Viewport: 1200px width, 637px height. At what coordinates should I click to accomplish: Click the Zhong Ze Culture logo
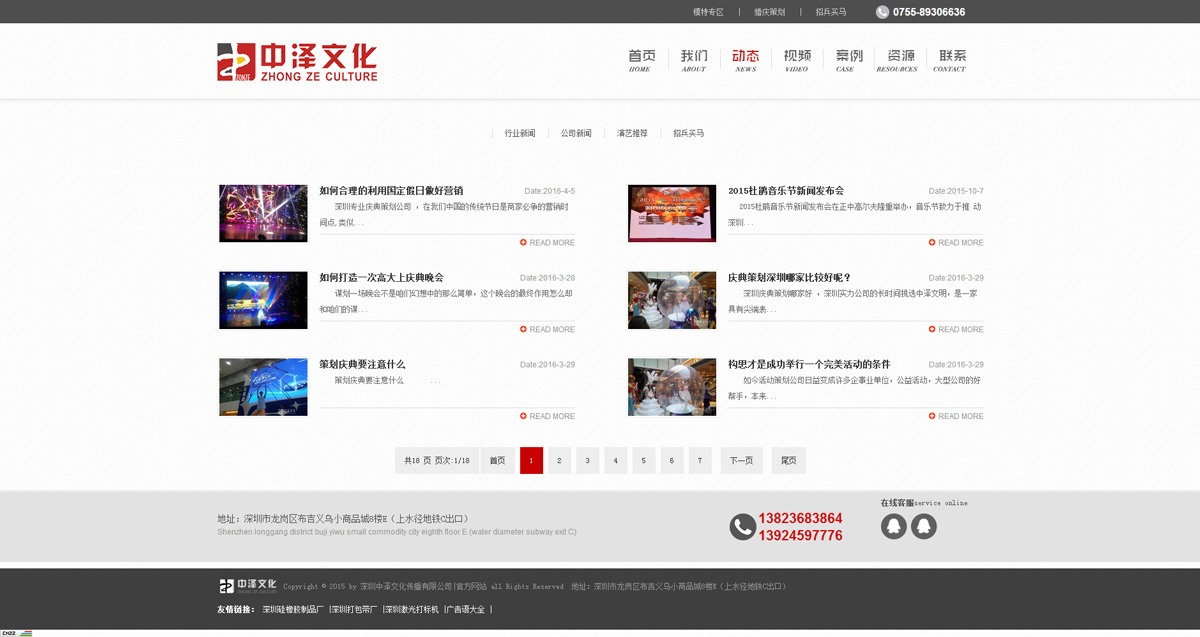click(297, 62)
